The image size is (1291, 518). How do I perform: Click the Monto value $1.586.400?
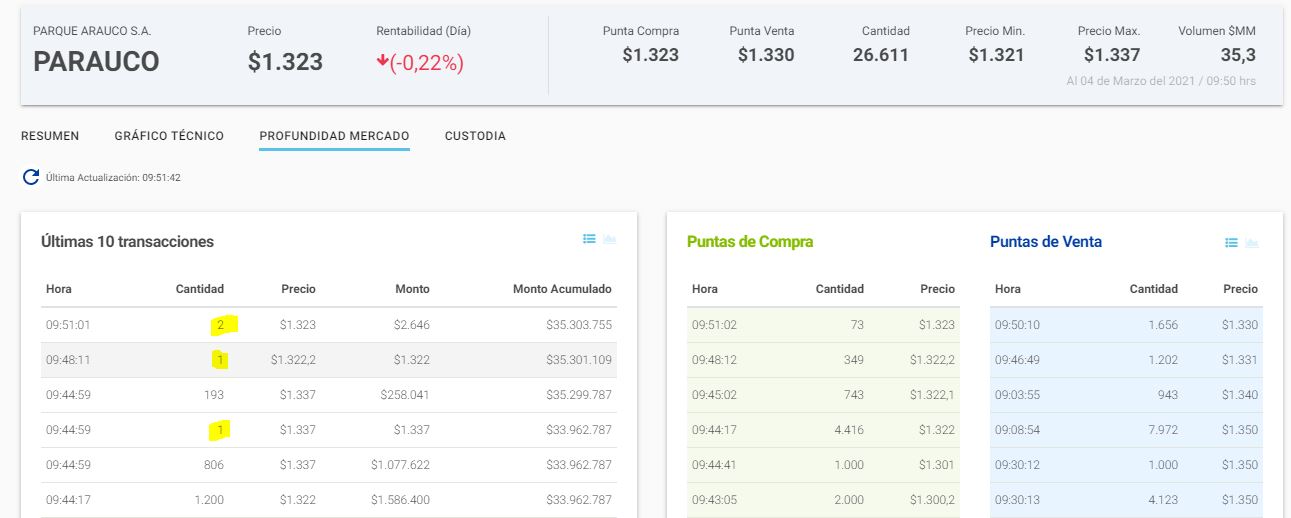(400, 500)
